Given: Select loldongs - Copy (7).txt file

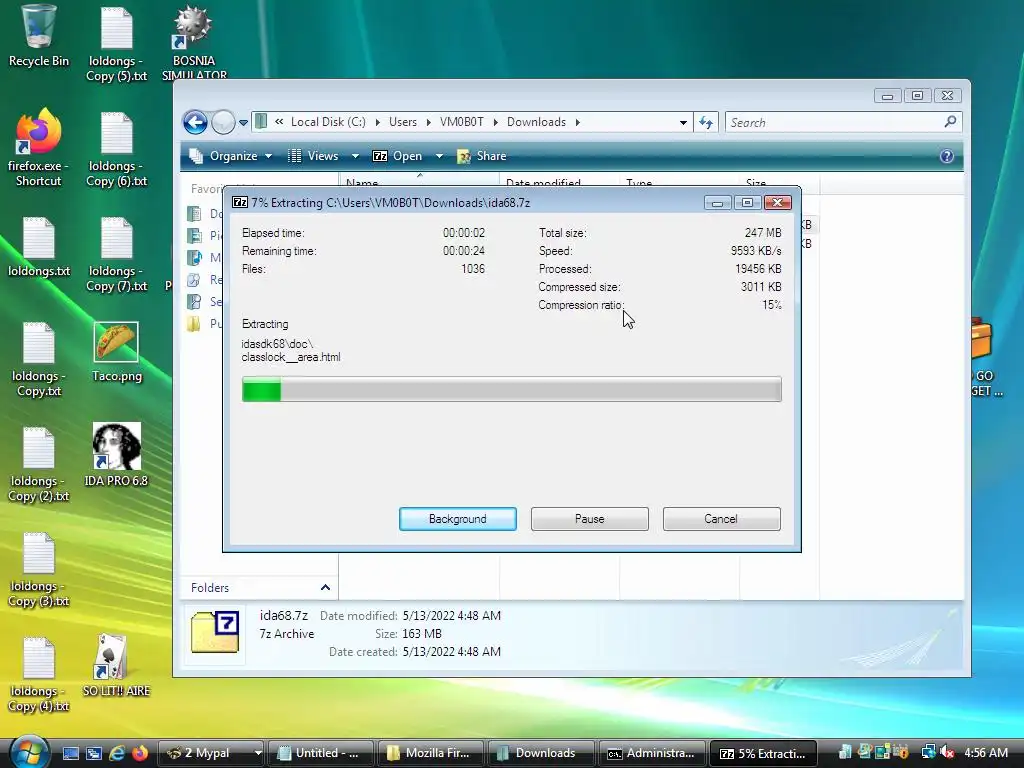Looking at the screenshot, I should [x=116, y=254].
